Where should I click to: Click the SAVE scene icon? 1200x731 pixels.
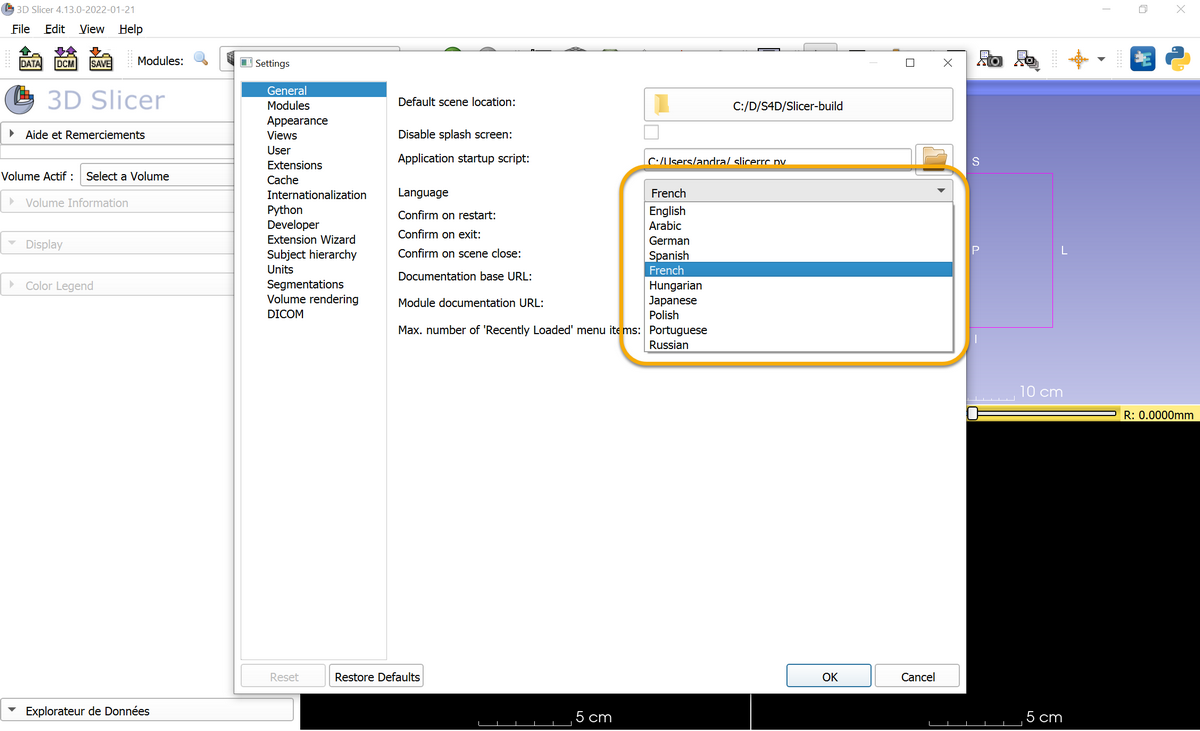(x=100, y=59)
